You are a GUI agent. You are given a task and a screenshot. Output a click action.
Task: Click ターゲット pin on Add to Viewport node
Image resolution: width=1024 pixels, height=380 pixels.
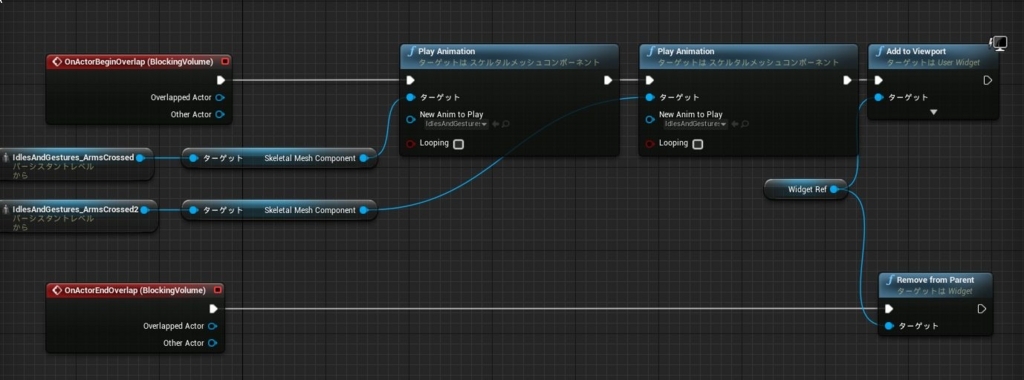click(879, 98)
